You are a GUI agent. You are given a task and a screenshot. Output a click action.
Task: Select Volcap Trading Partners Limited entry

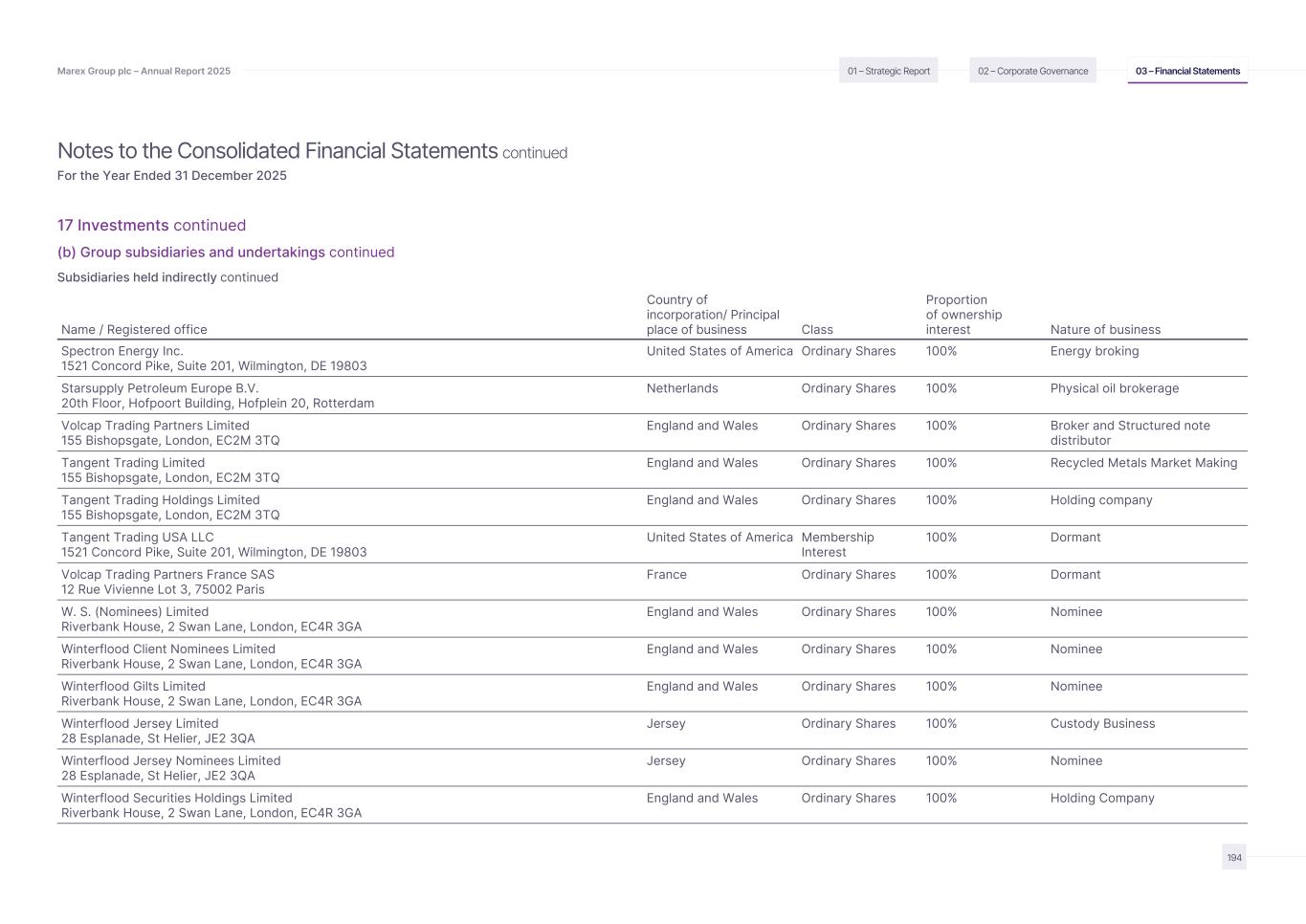pos(155,426)
